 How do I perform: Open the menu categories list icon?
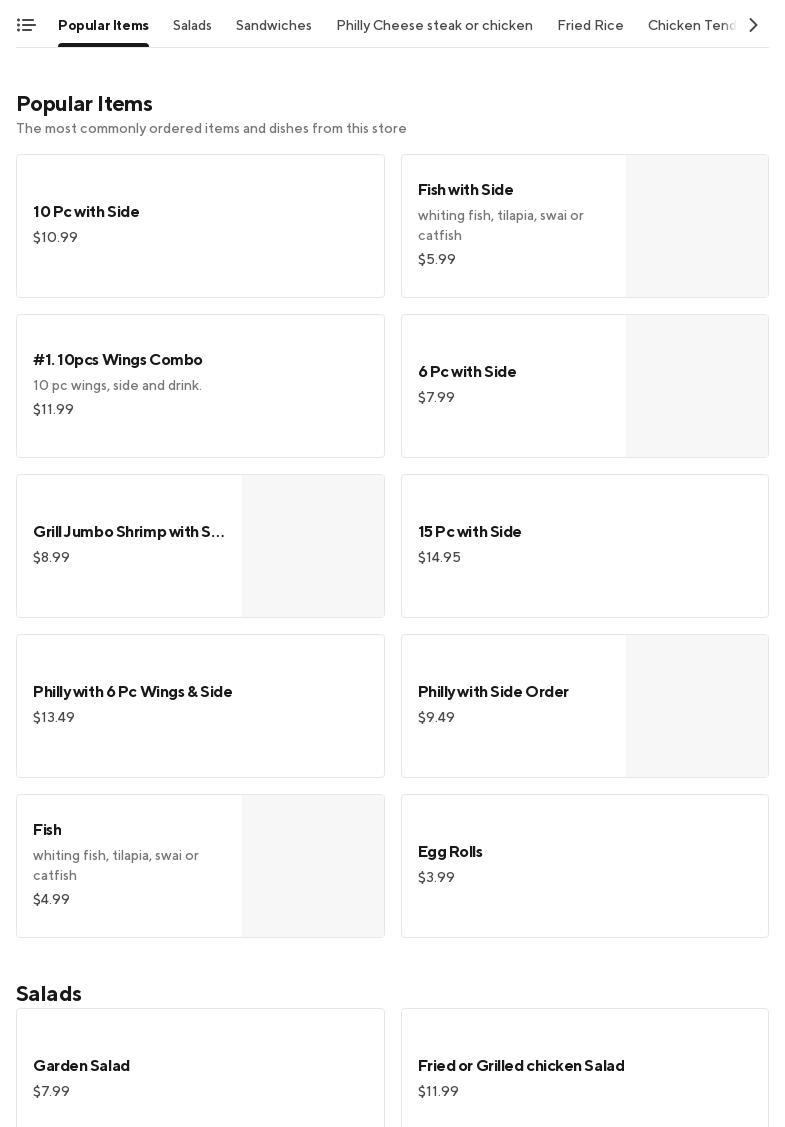(26, 25)
